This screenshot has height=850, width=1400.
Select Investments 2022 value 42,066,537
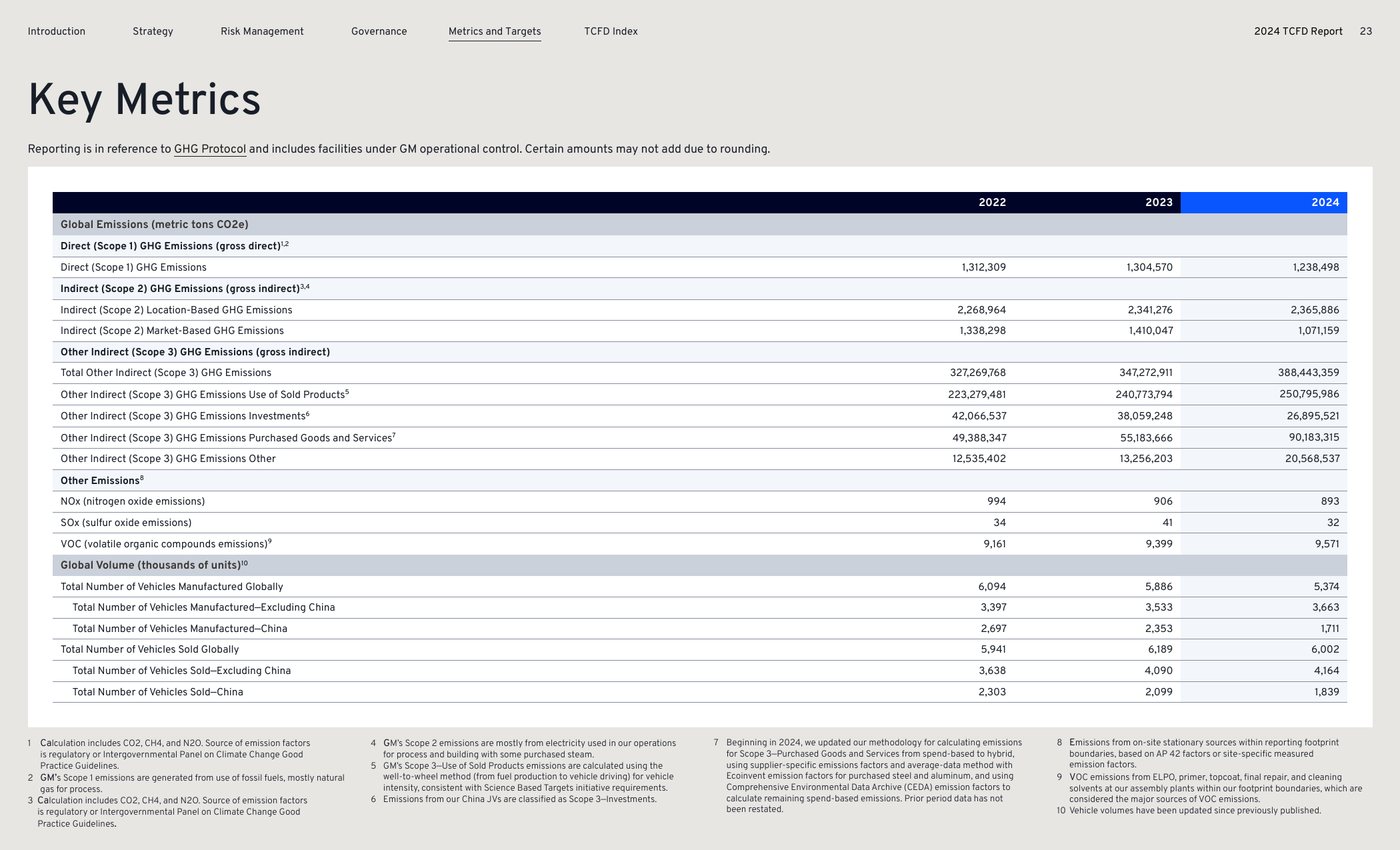click(x=979, y=416)
